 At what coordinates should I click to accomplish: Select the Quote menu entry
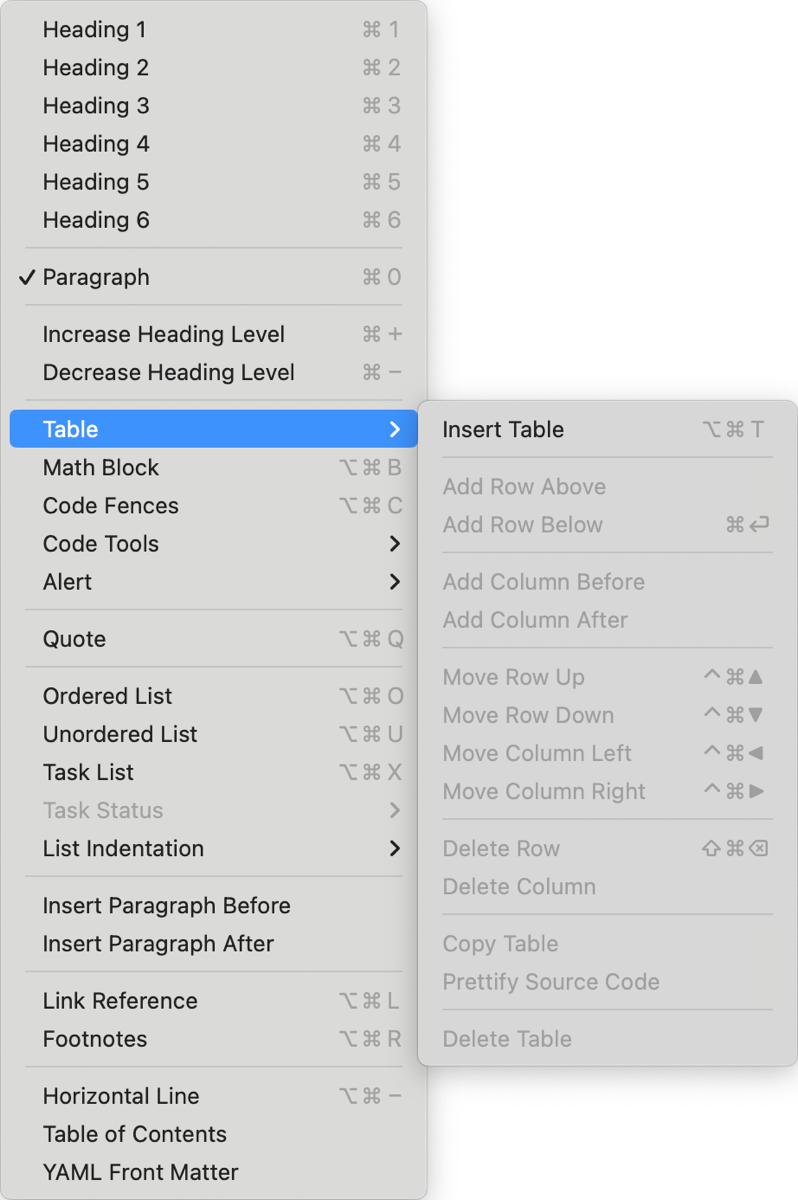click(74, 639)
